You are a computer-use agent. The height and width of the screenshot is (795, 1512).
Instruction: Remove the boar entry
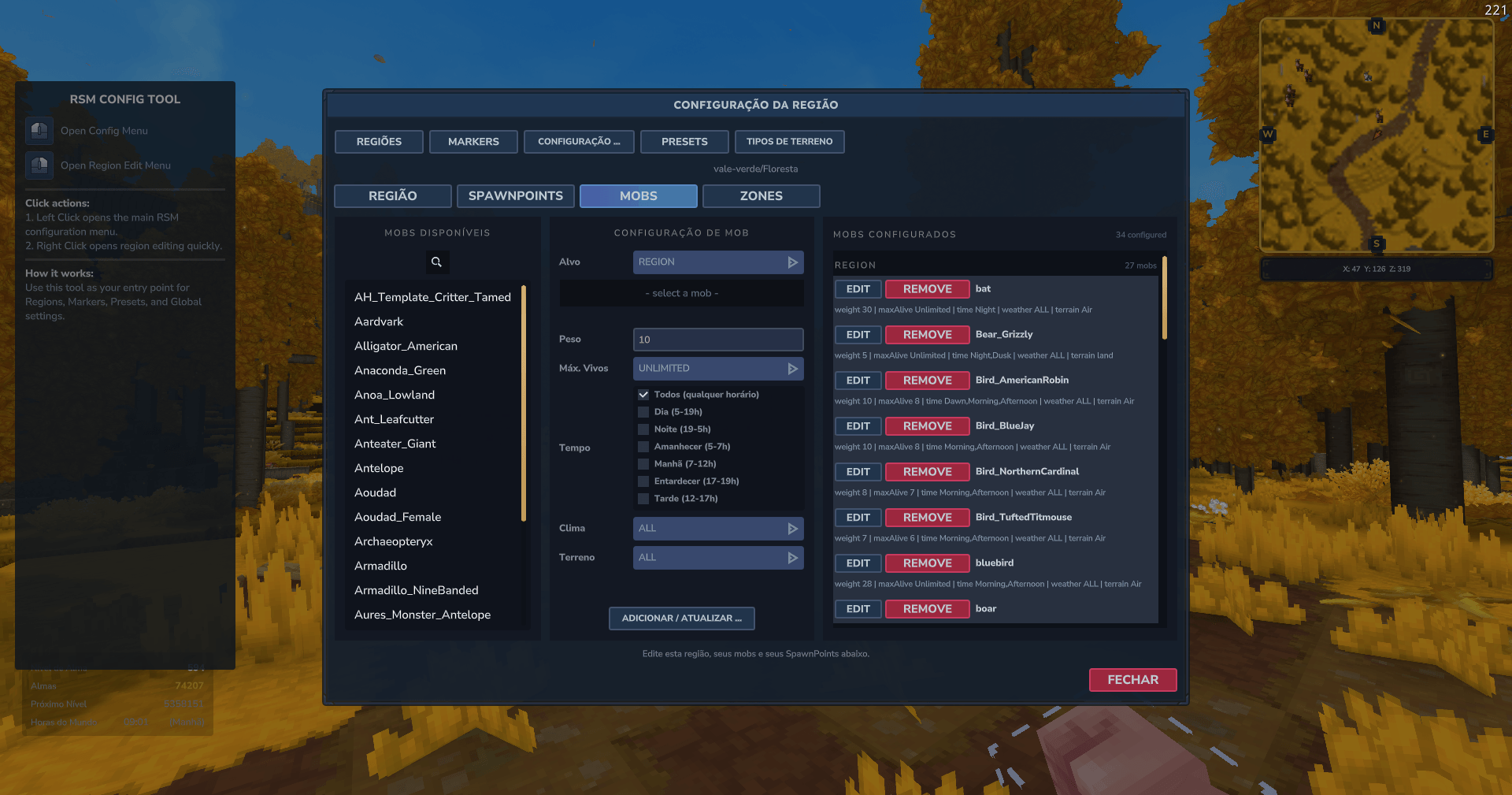coord(927,609)
